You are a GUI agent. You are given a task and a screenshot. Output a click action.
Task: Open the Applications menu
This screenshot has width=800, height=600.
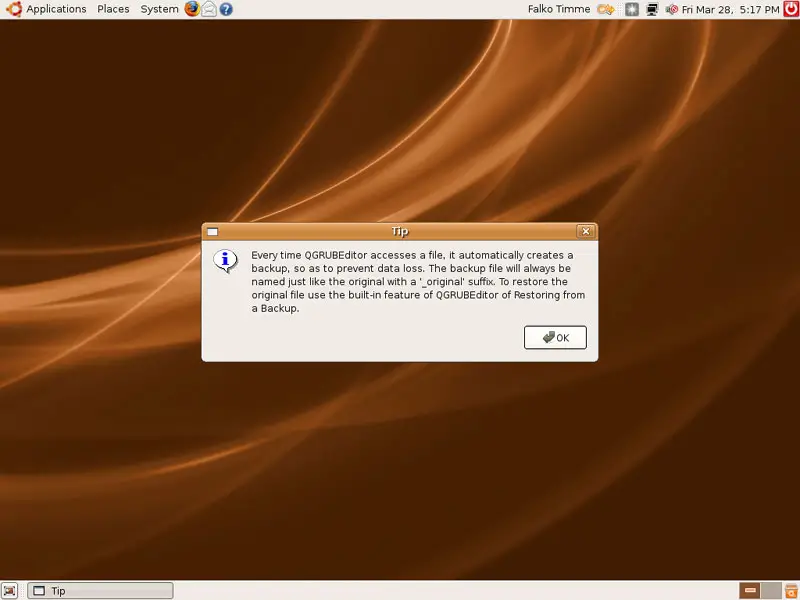pyautogui.click(x=56, y=9)
